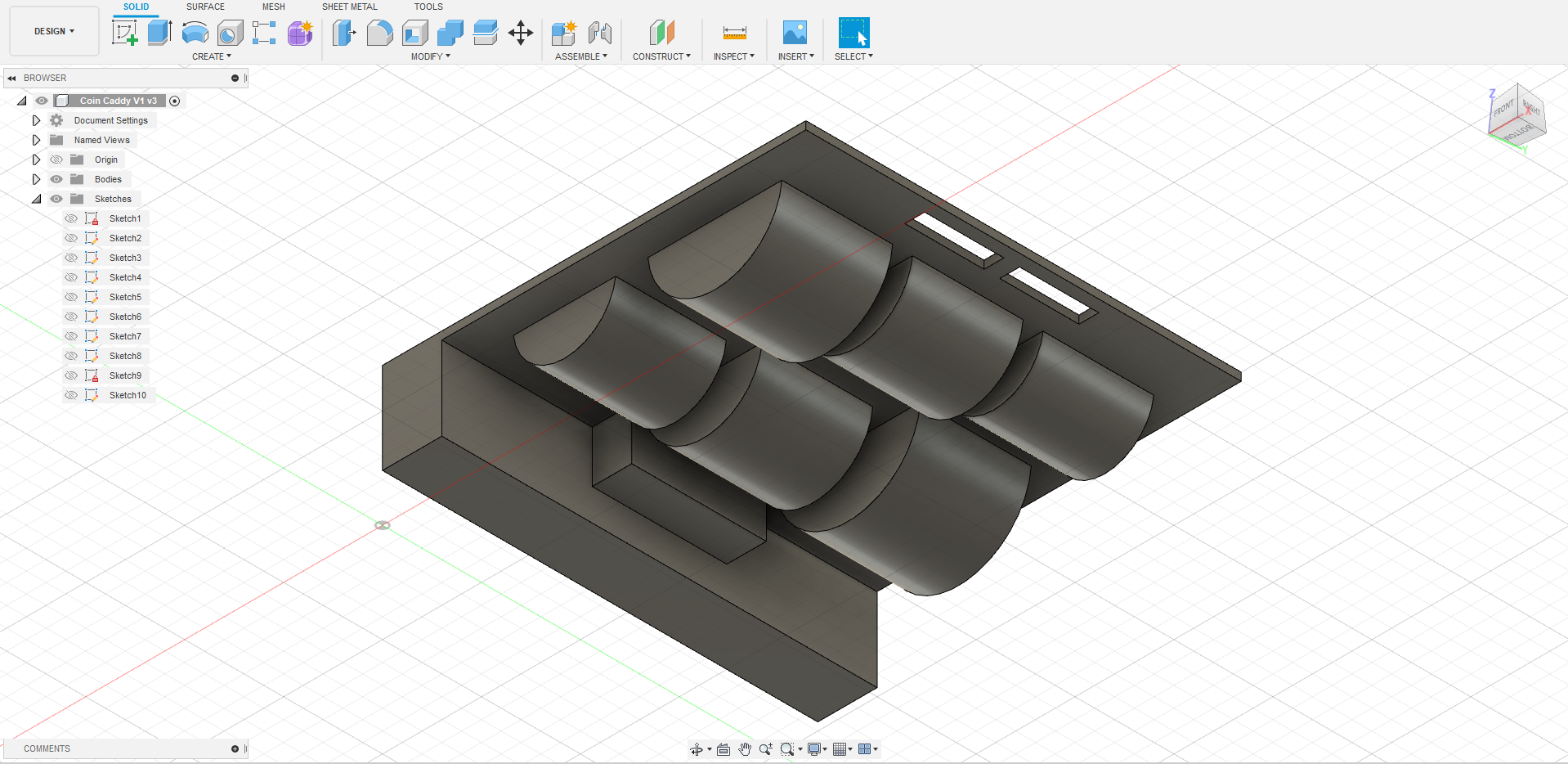The height and width of the screenshot is (764, 1568).
Task: Click the Measure ruler icon
Action: tap(734, 33)
